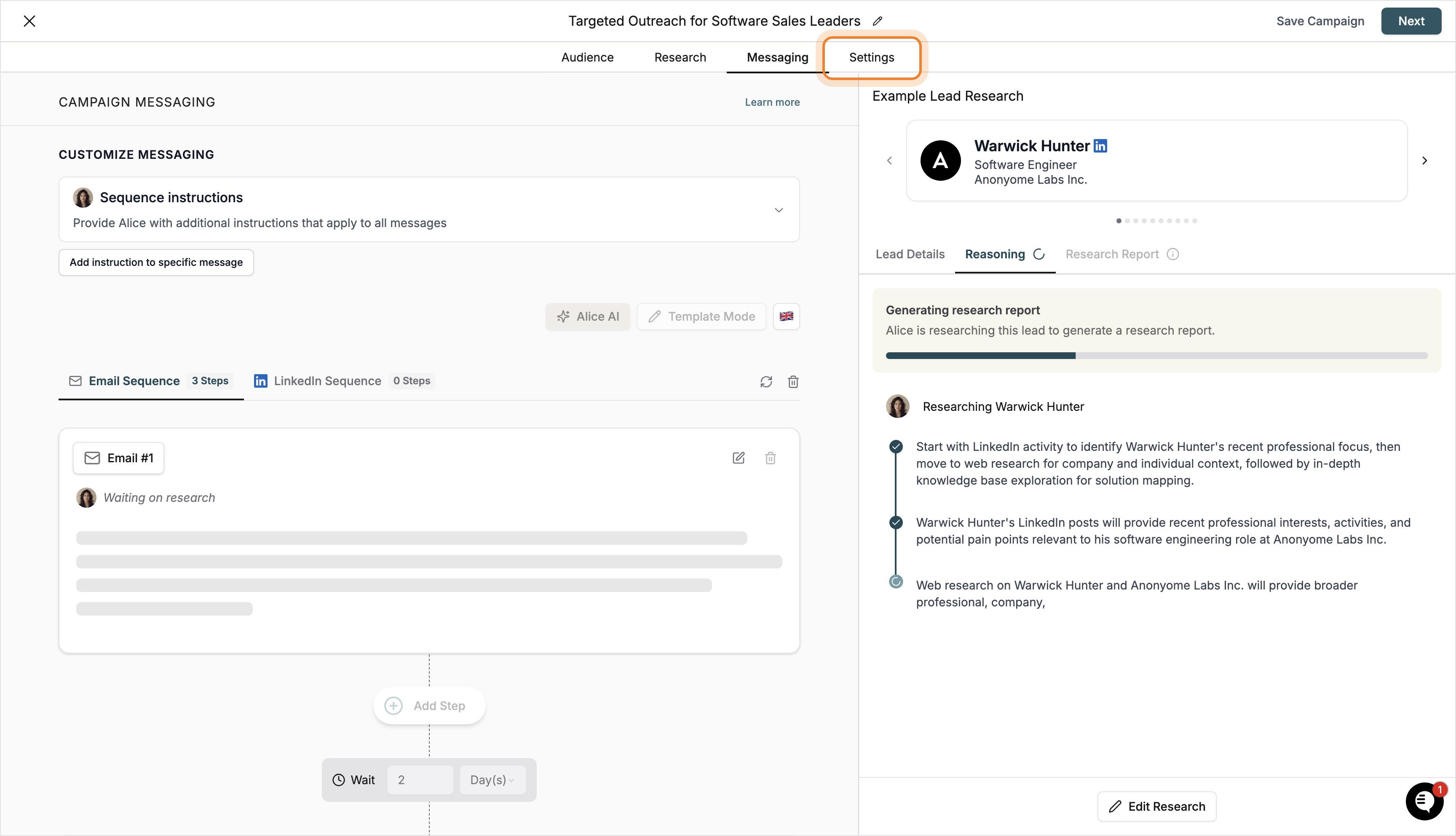Screen dimensions: 1456x836
Task: Open the Day(s) unit dropdown
Action: (x=492, y=780)
